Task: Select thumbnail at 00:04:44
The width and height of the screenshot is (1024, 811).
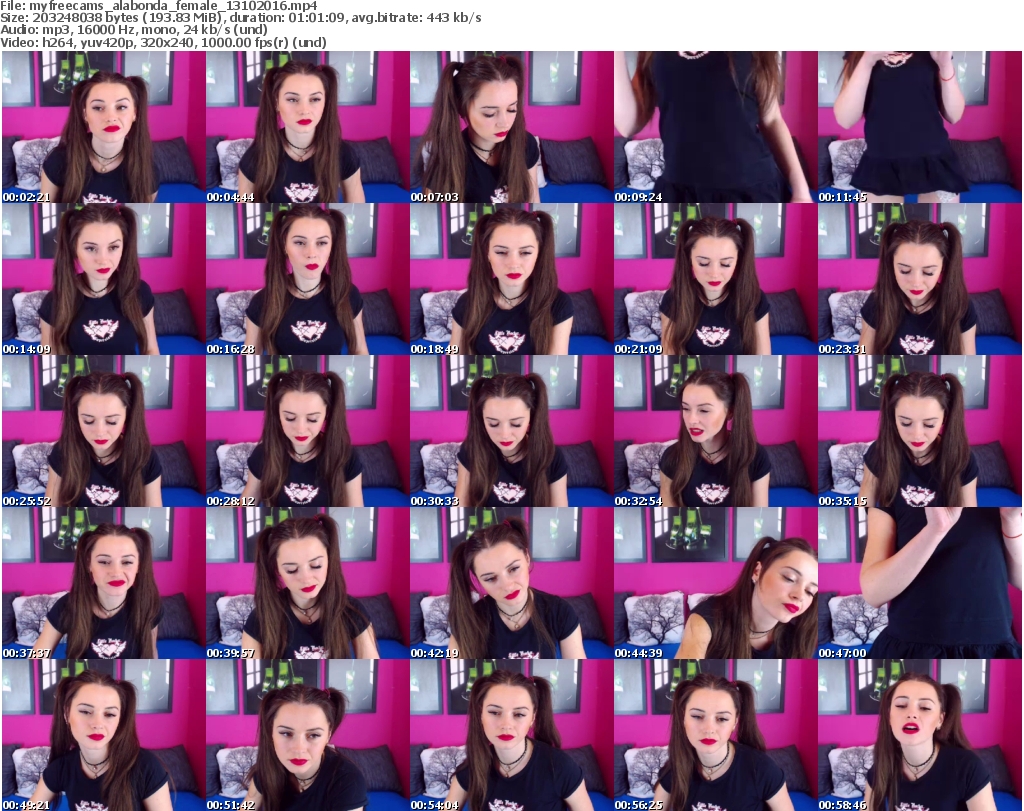Action: pyautogui.click(x=308, y=127)
